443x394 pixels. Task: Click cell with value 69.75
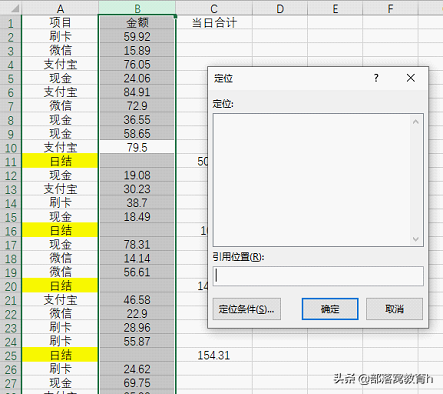click(x=137, y=383)
